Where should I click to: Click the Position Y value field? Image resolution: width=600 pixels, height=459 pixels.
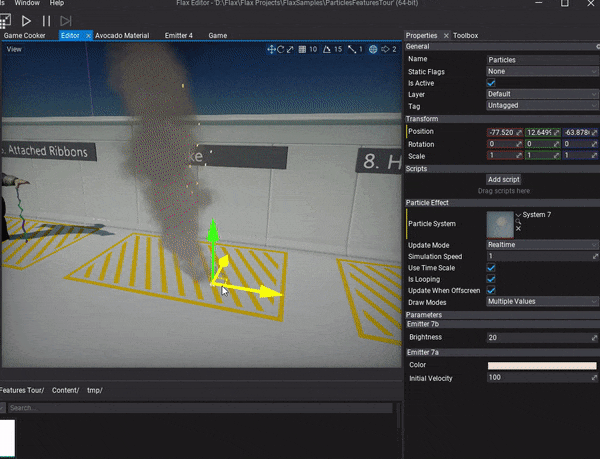click(542, 132)
